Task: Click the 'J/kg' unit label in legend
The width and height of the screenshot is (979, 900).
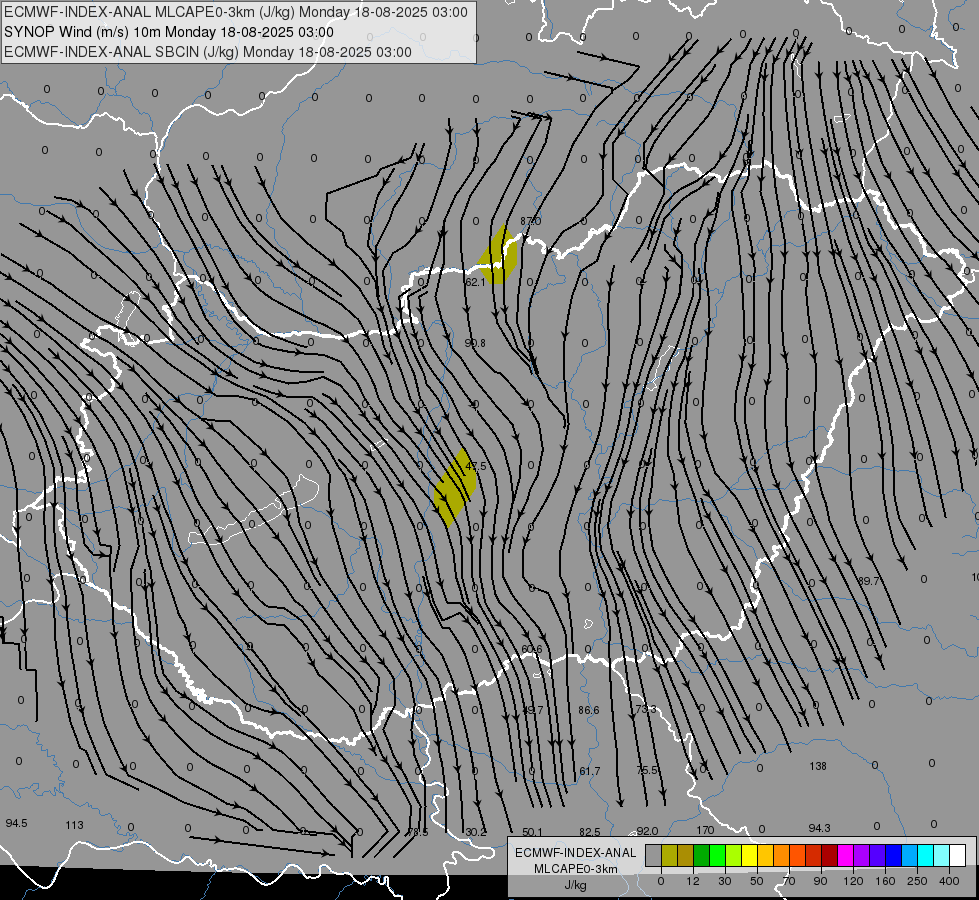Action: (x=576, y=885)
